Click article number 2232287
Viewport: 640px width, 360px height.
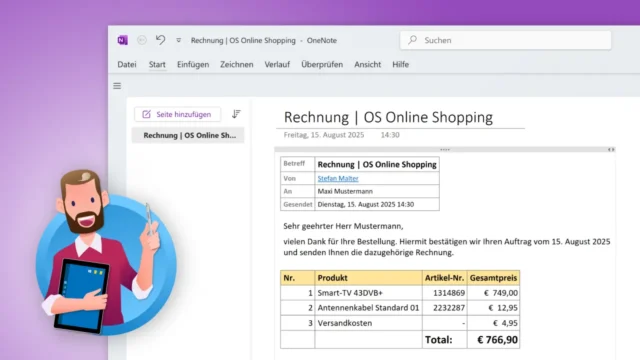pyautogui.click(x=449, y=308)
